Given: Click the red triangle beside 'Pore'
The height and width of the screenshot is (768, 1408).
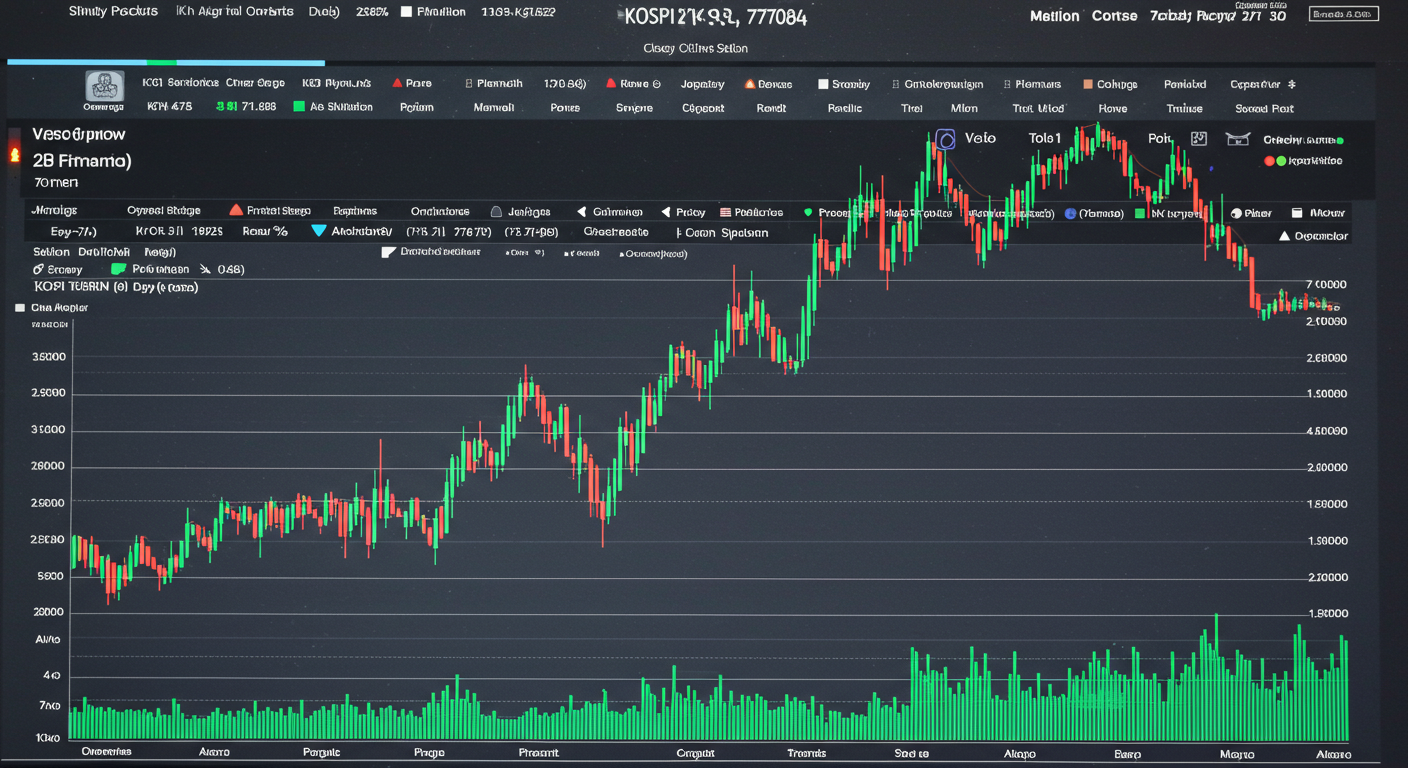Looking at the screenshot, I should pyautogui.click(x=397, y=84).
